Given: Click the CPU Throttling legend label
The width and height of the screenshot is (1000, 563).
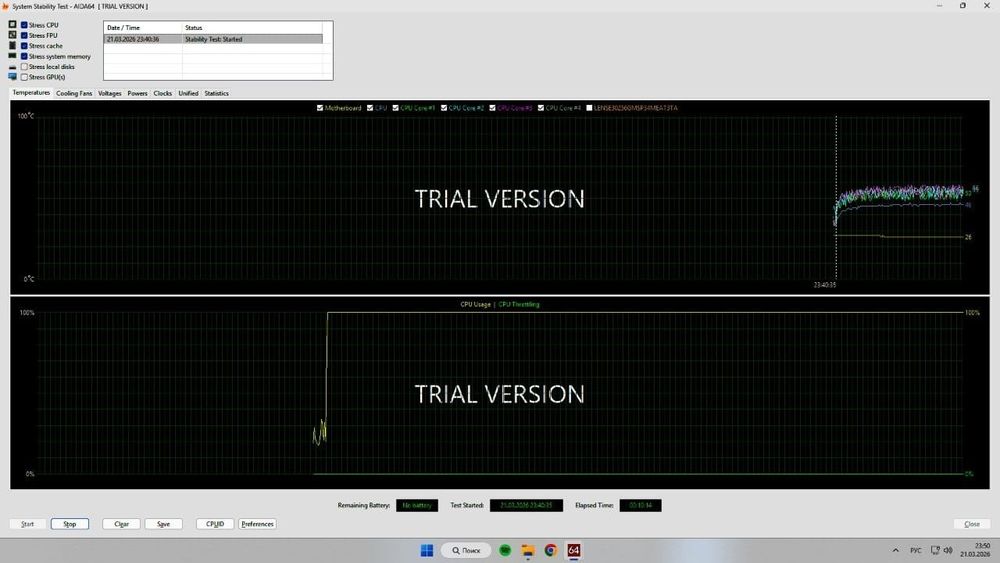Looking at the screenshot, I should [x=518, y=304].
